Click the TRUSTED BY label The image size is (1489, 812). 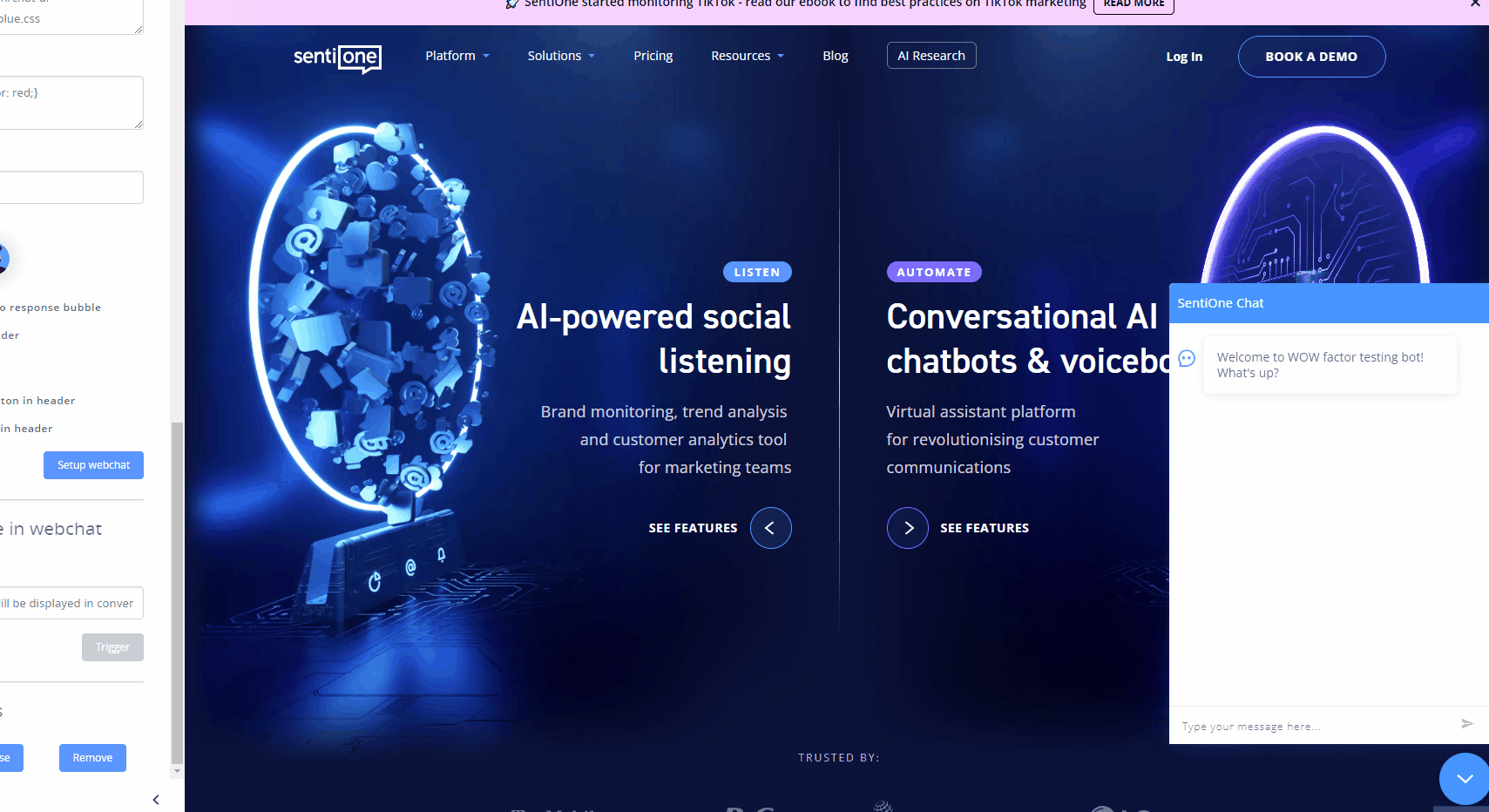click(x=839, y=758)
